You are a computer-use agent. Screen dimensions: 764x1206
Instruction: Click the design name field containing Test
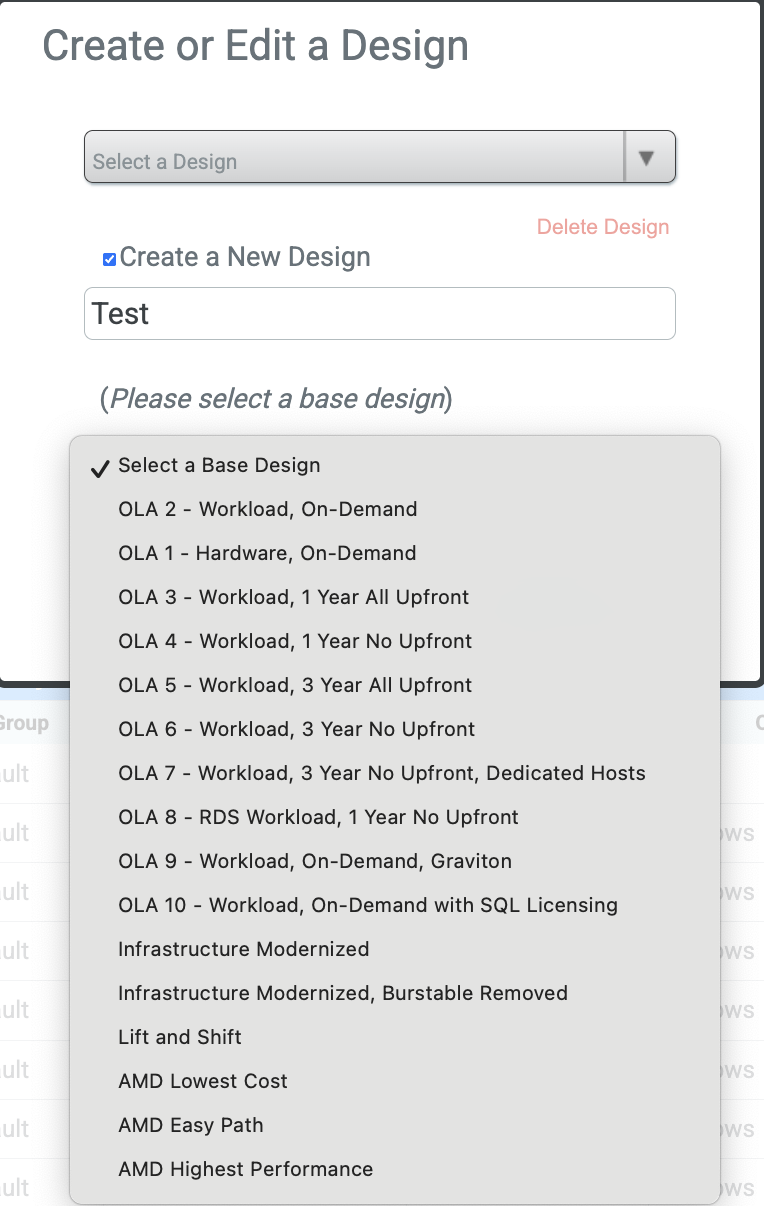point(379,314)
